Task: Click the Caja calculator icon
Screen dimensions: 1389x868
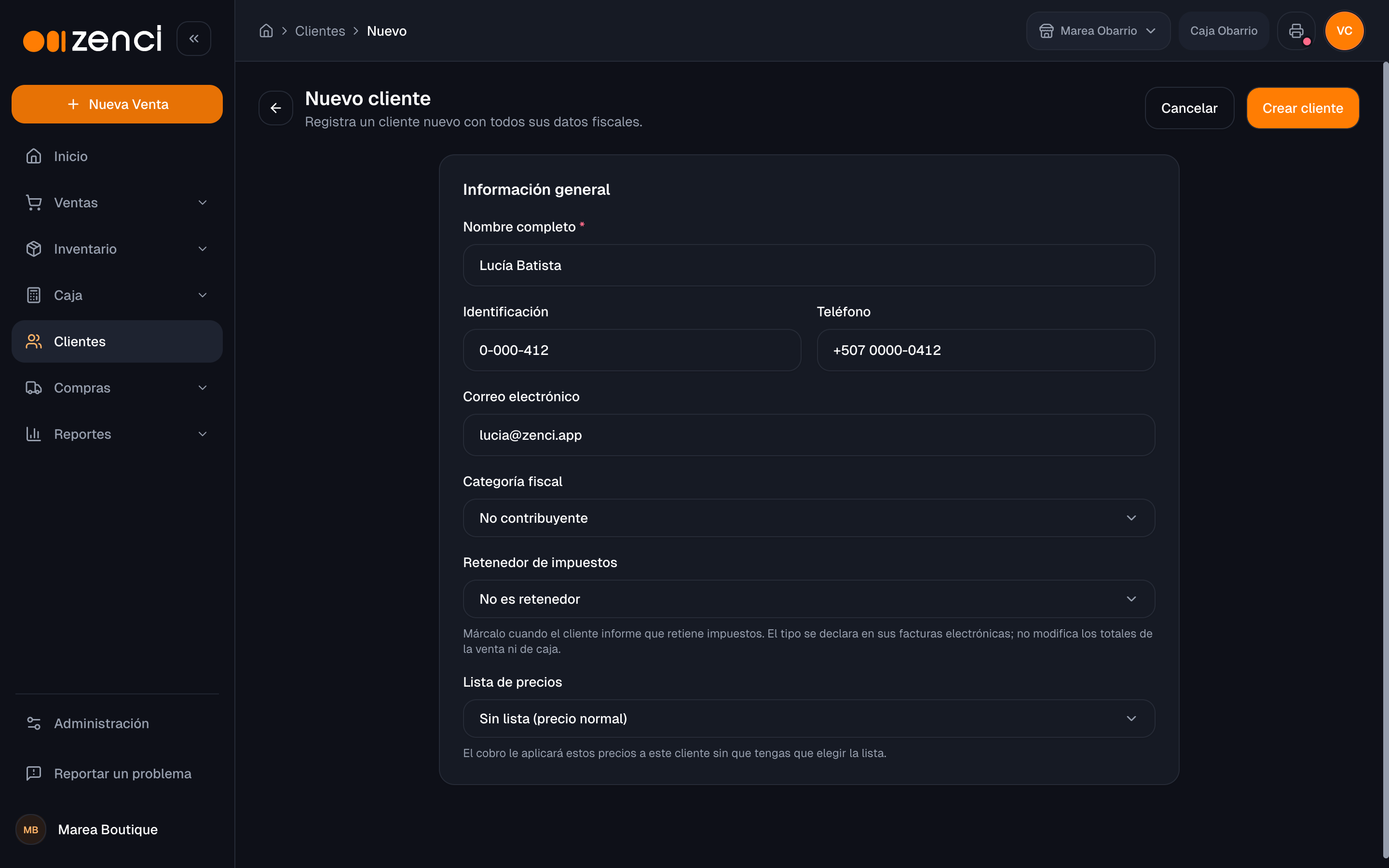Action: (x=34, y=295)
